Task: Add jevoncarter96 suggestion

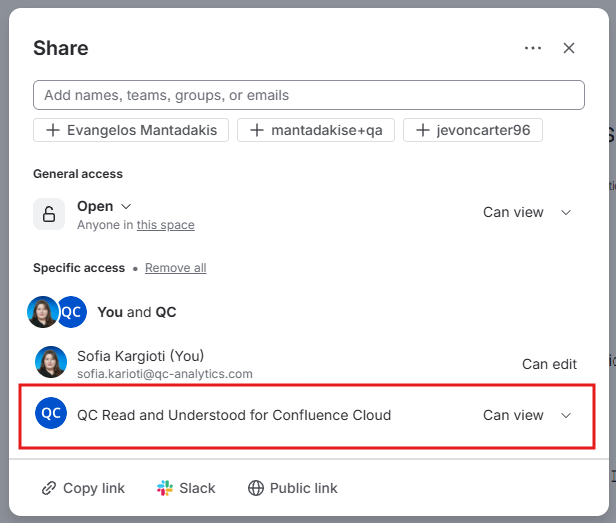Action: coord(473,130)
